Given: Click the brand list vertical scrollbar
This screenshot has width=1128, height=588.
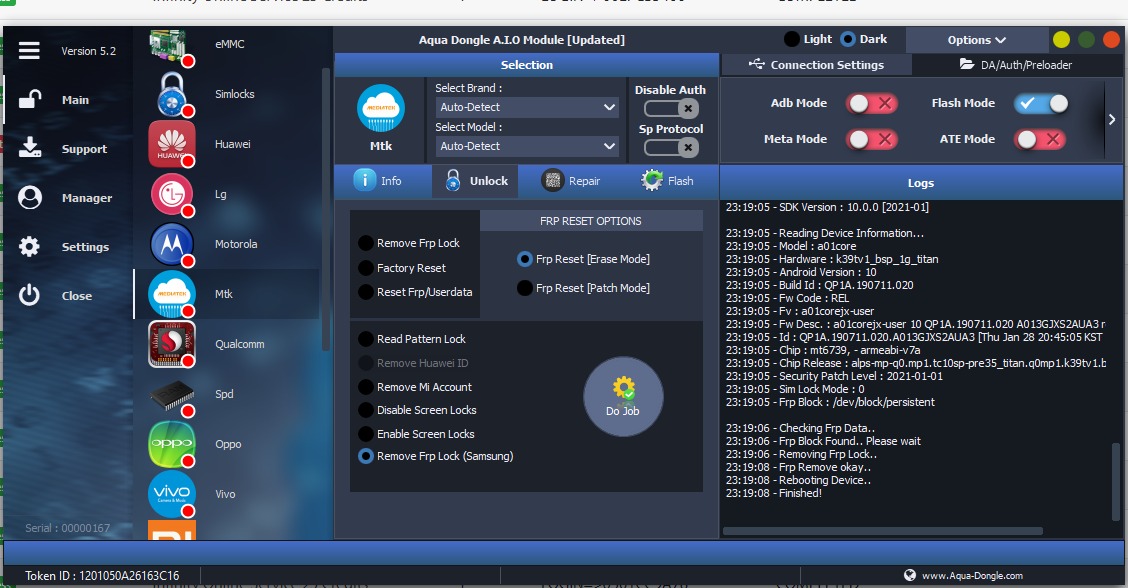Looking at the screenshot, I should 325,209.
